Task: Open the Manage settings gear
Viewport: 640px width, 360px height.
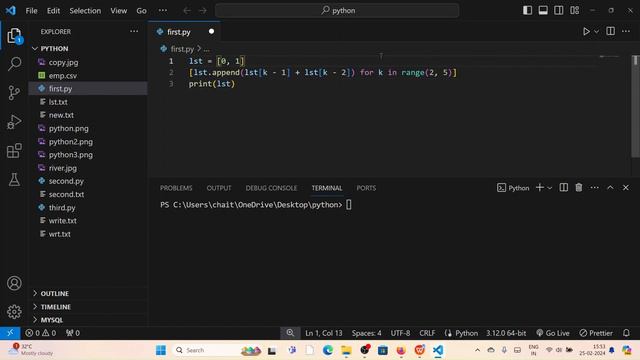Action: [x=14, y=311]
